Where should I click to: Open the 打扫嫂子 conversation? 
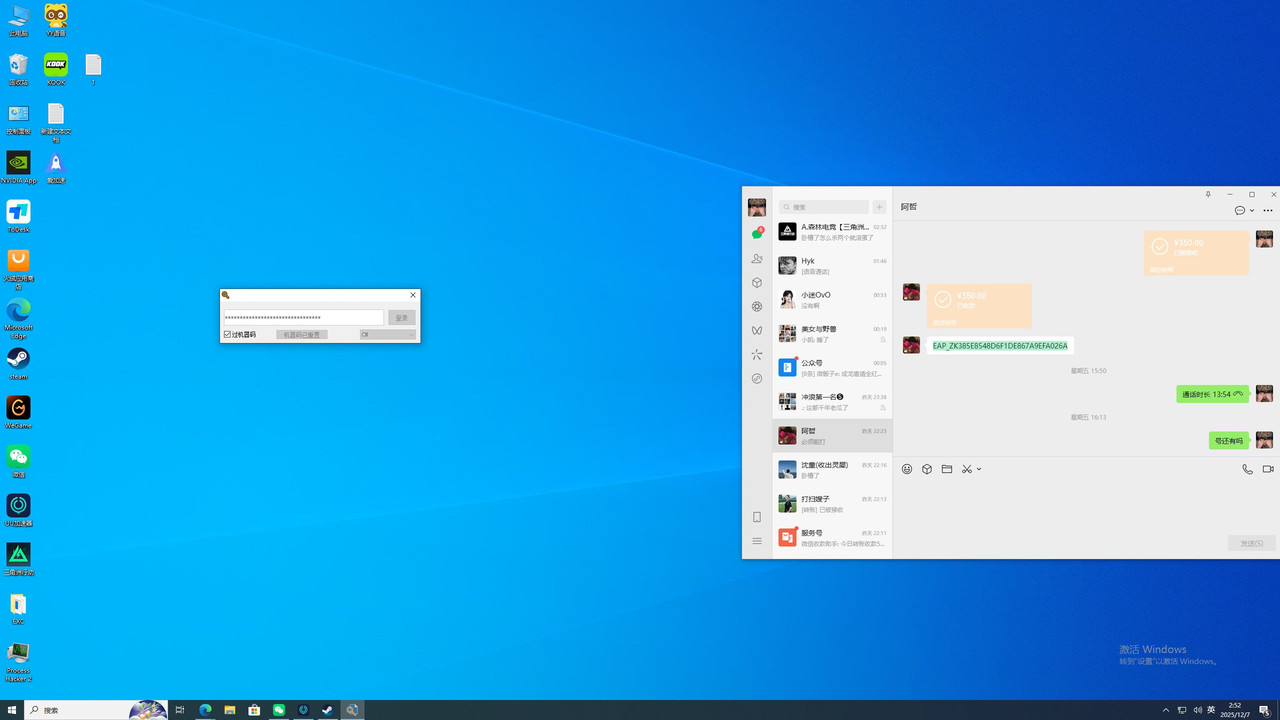[832, 504]
